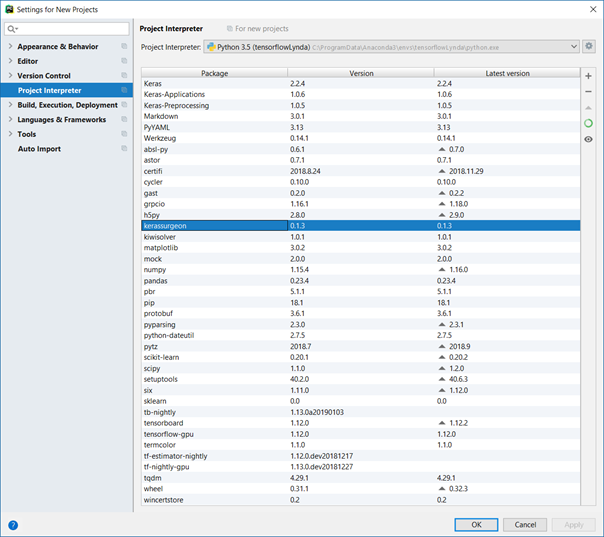
Task: Close the settings dialog
Action: click(593, 9)
